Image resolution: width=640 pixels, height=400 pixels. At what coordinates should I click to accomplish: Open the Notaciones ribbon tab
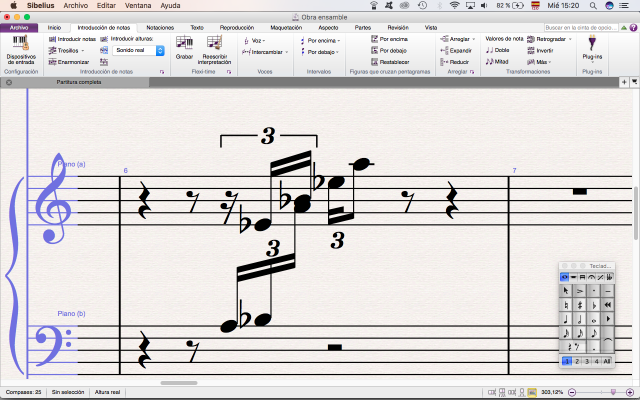[159, 28]
